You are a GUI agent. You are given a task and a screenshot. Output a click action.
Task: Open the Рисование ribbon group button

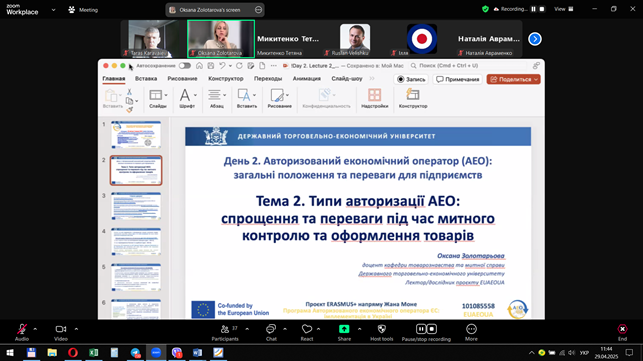280,98
